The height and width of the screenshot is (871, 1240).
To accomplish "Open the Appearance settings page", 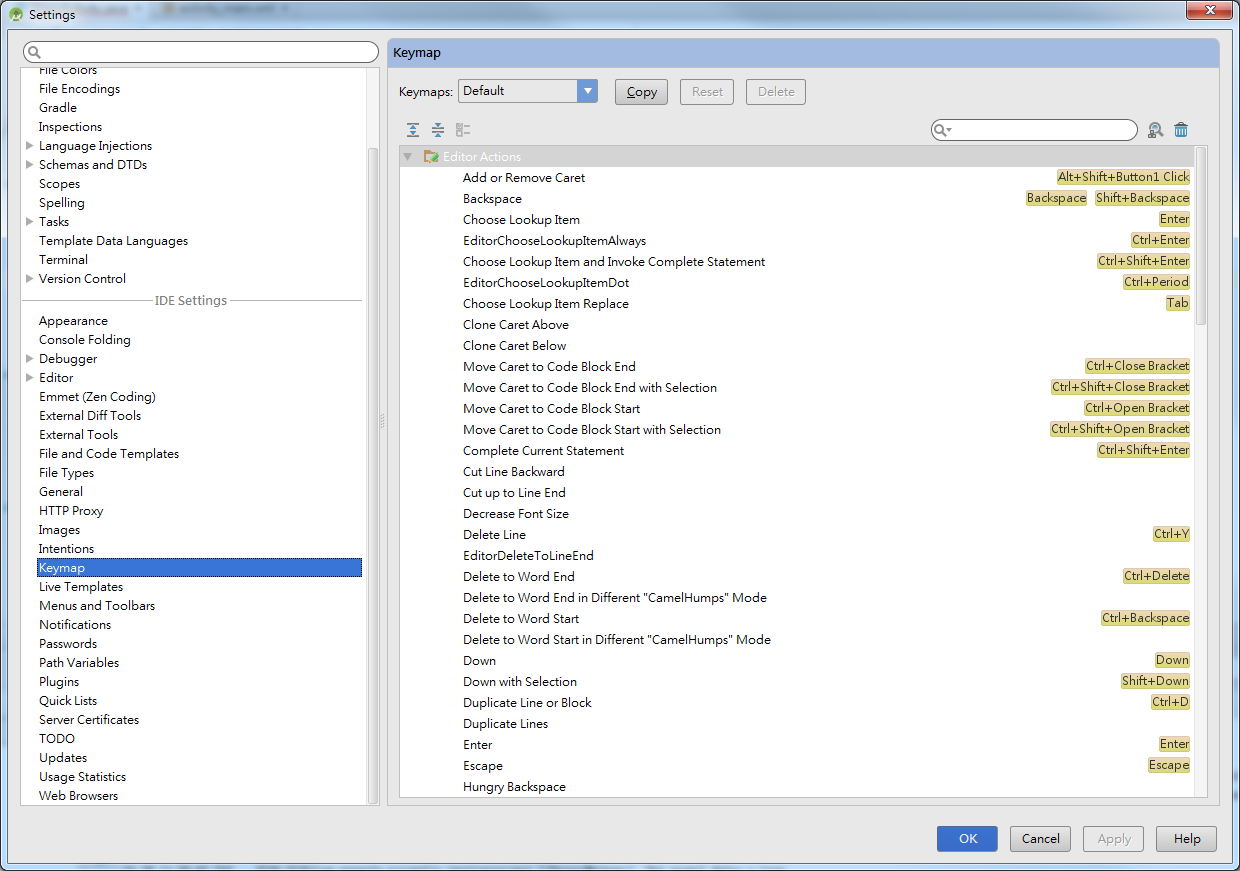I will click(x=73, y=320).
